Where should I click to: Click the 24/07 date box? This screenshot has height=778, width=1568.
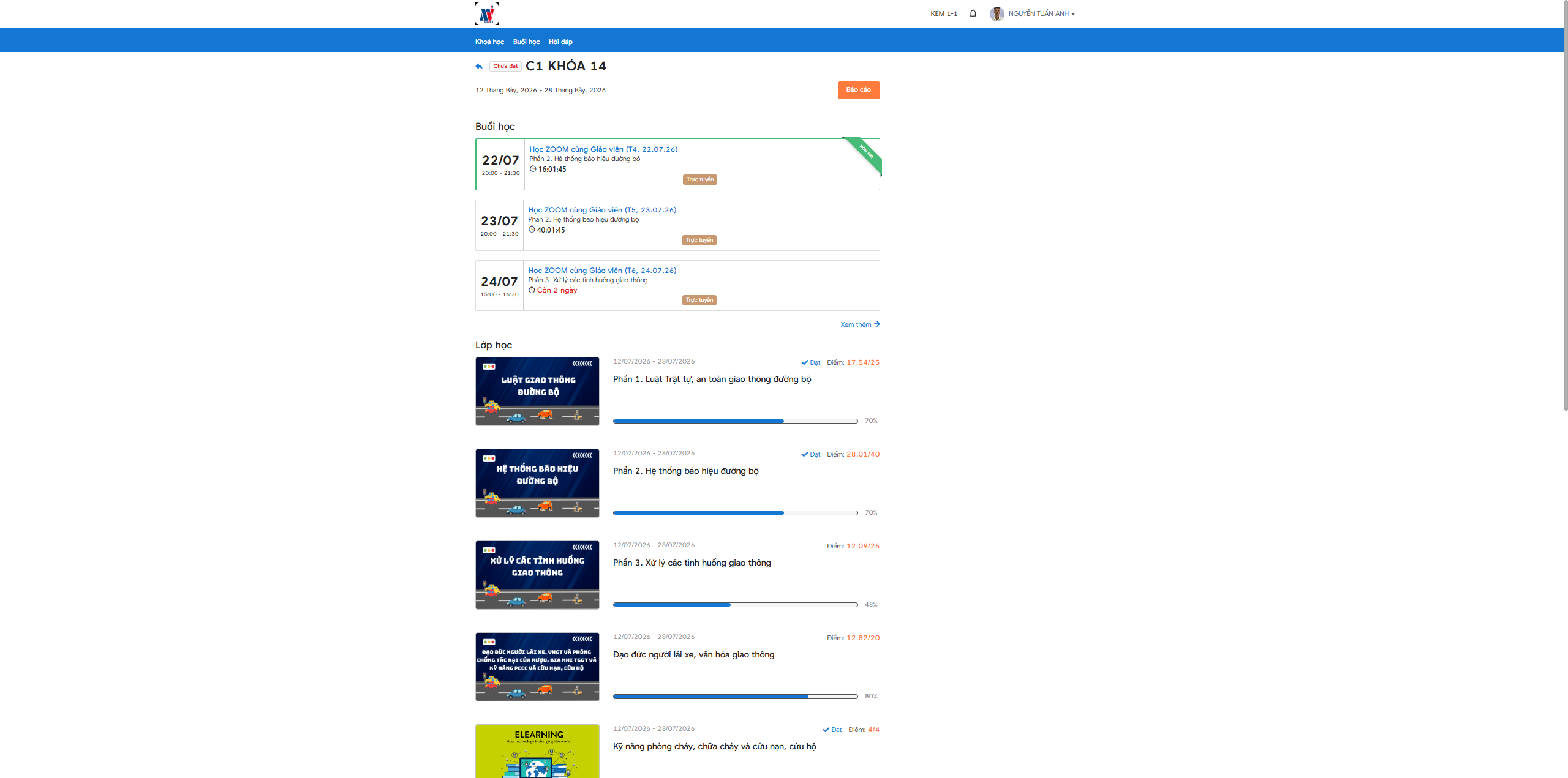pyautogui.click(x=499, y=286)
